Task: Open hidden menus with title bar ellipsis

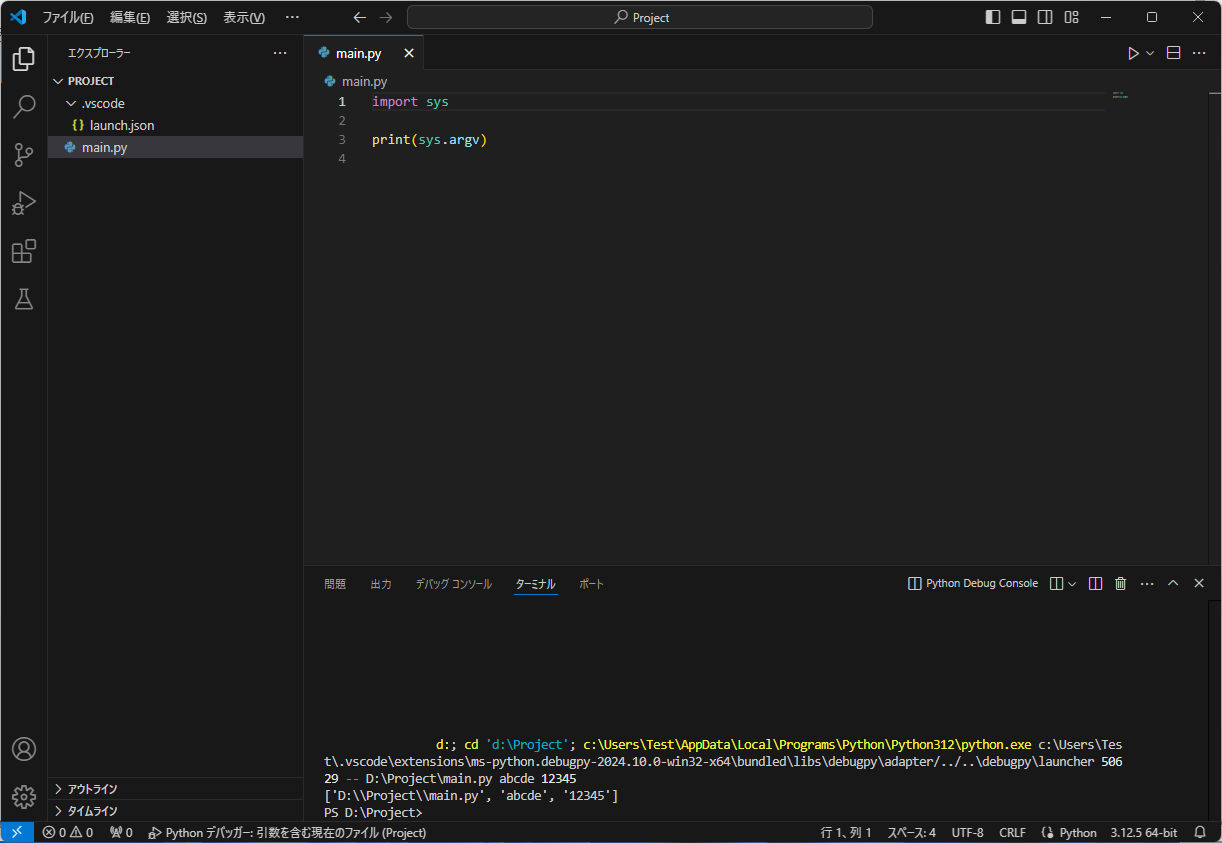Action: click(292, 17)
